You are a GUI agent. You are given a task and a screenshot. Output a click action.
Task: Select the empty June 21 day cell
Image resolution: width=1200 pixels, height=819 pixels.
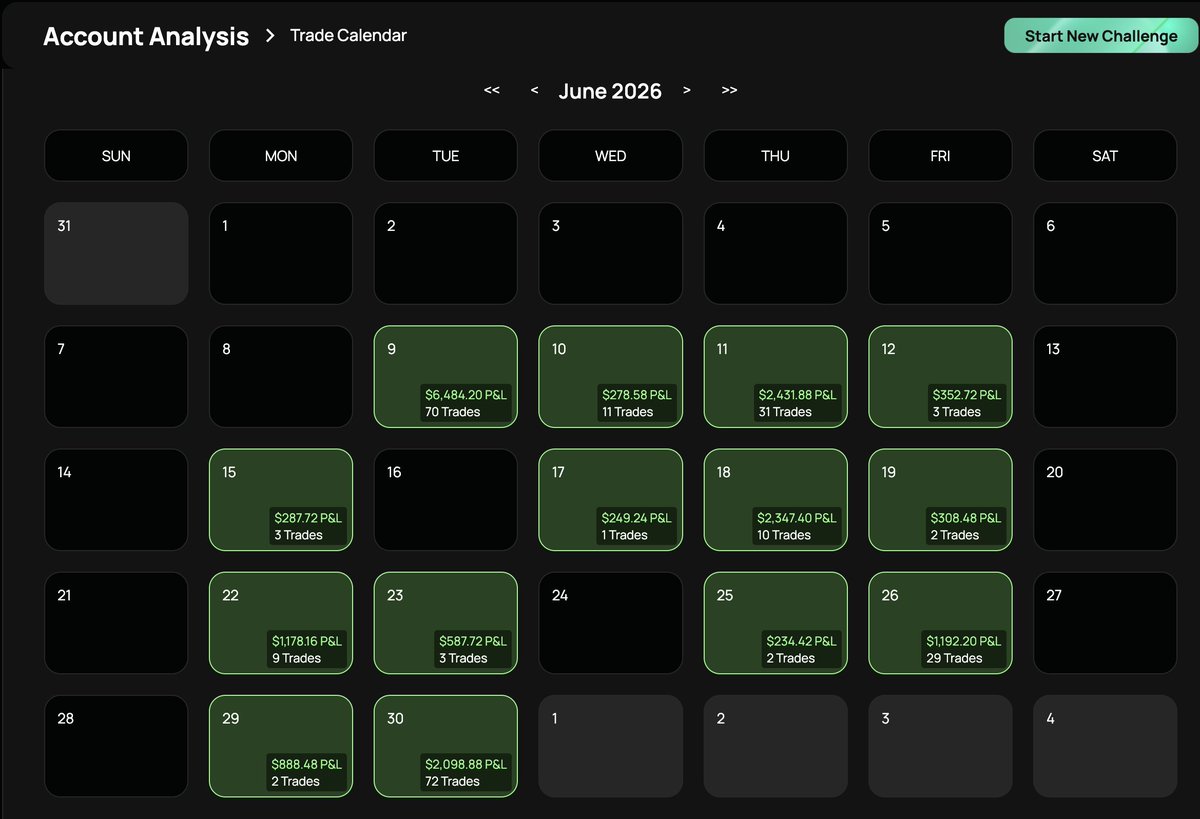pyautogui.click(x=116, y=623)
